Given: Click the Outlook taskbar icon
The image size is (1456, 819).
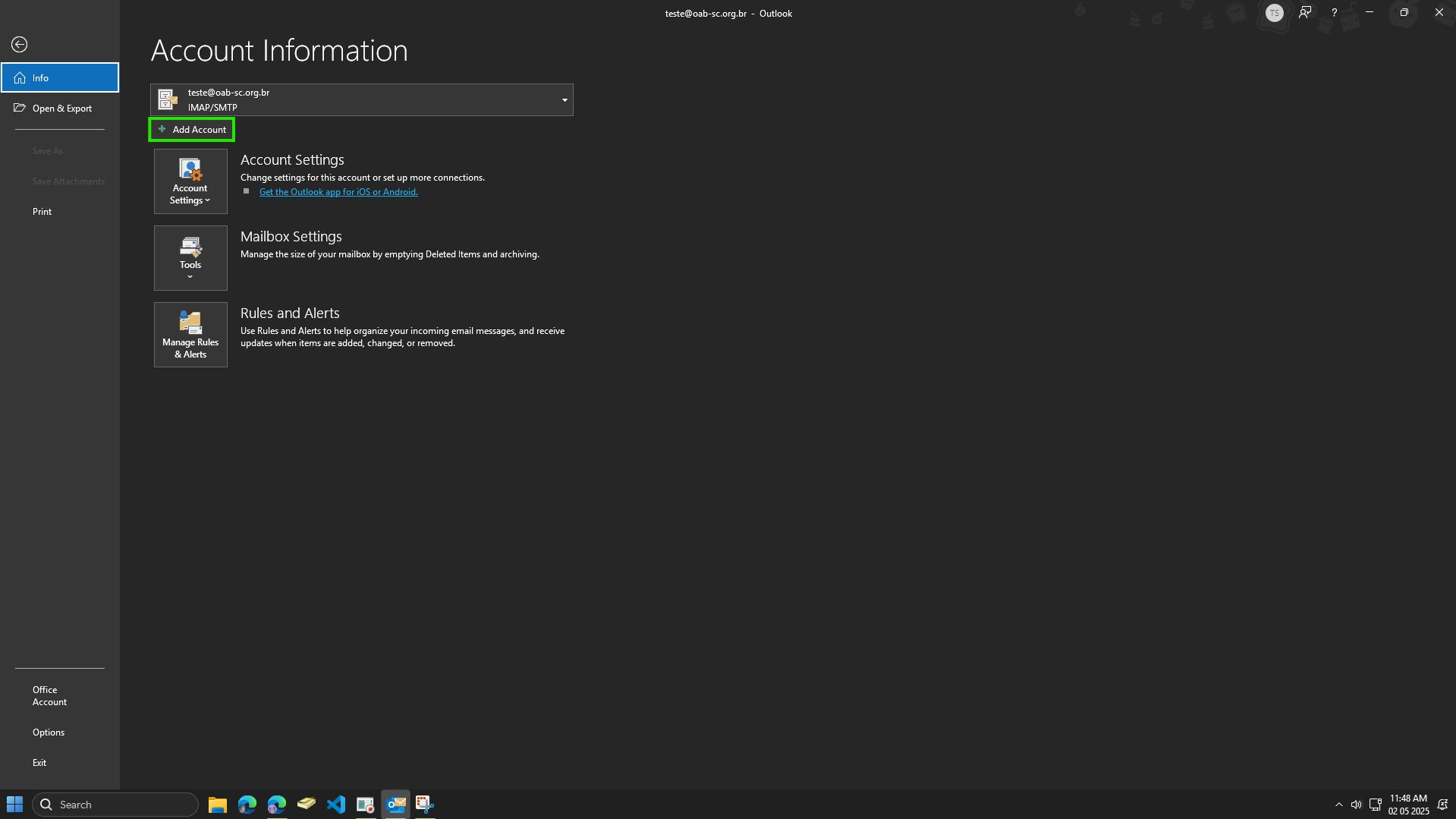Looking at the screenshot, I should [x=395, y=805].
